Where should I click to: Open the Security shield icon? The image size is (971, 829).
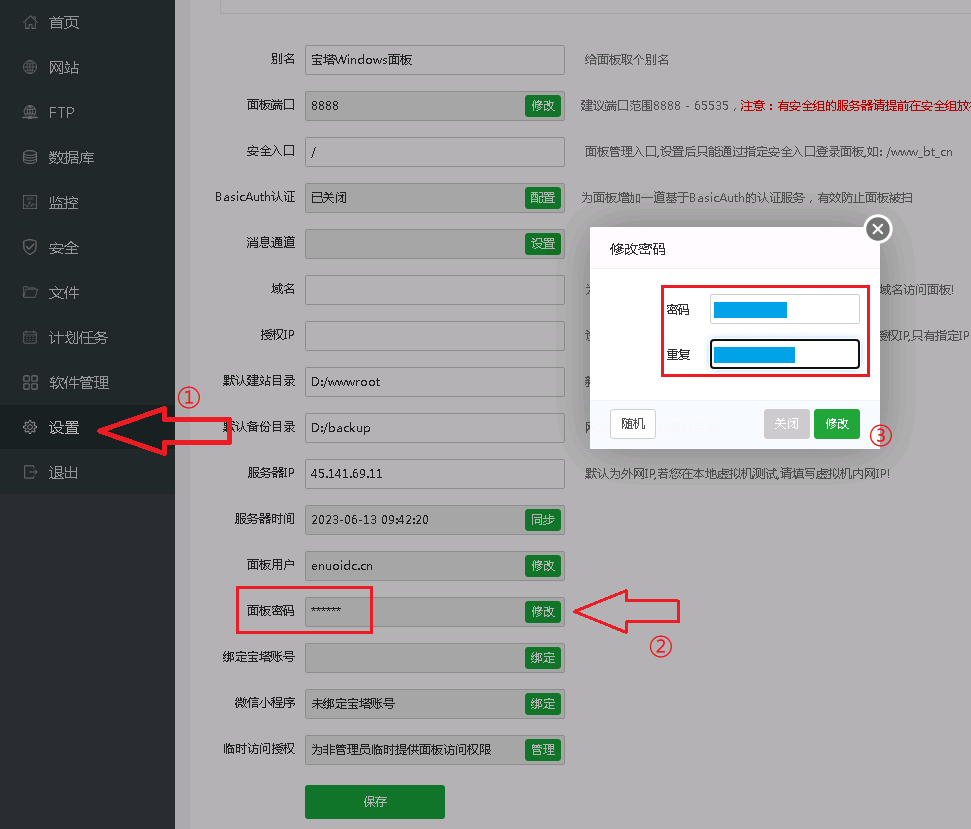click(x=30, y=247)
